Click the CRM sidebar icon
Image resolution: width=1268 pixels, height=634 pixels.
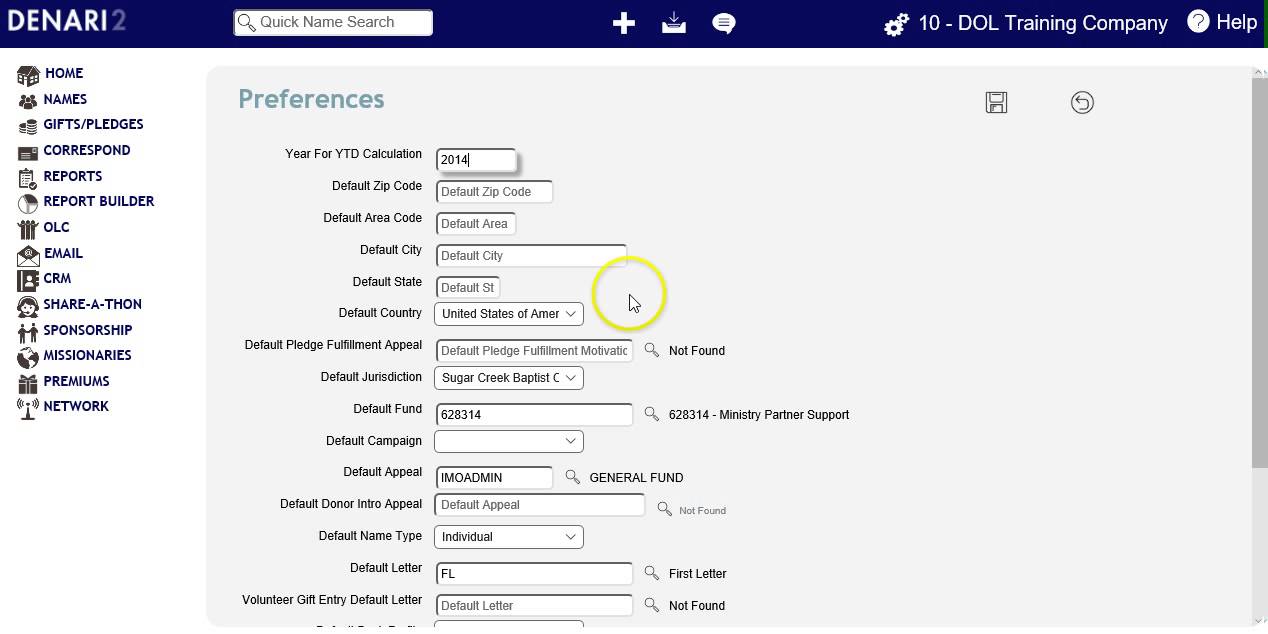pos(28,280)
